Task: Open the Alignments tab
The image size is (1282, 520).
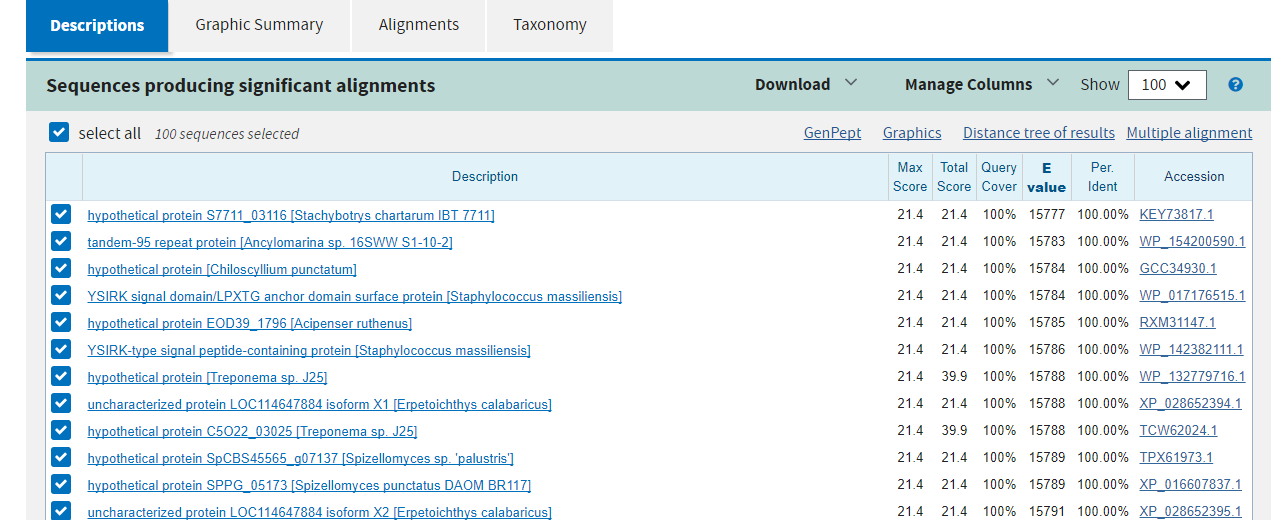Action: 419,25
